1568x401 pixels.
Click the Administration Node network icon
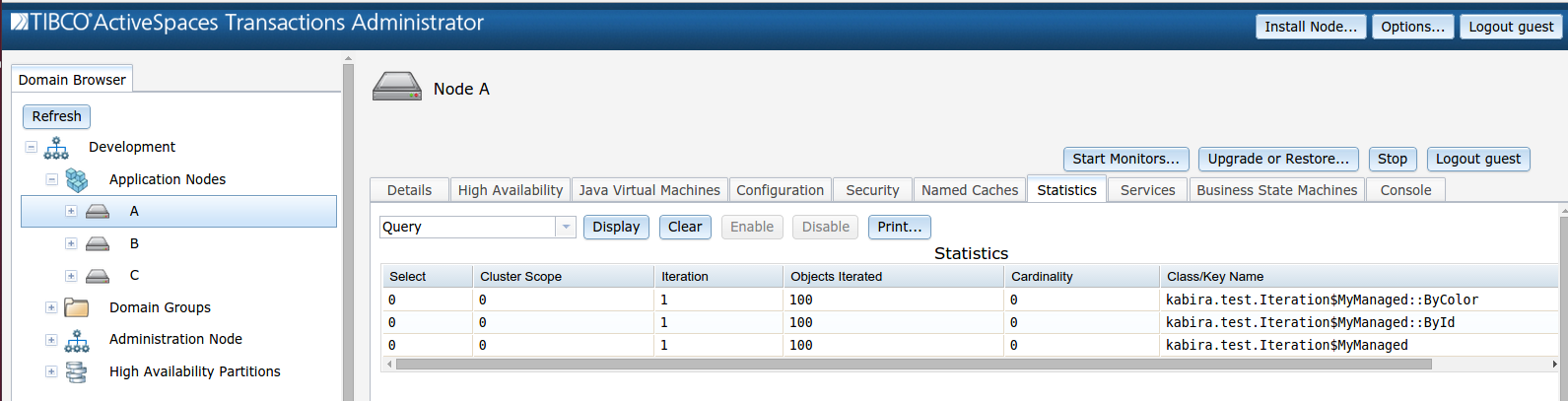pos(77,340)
